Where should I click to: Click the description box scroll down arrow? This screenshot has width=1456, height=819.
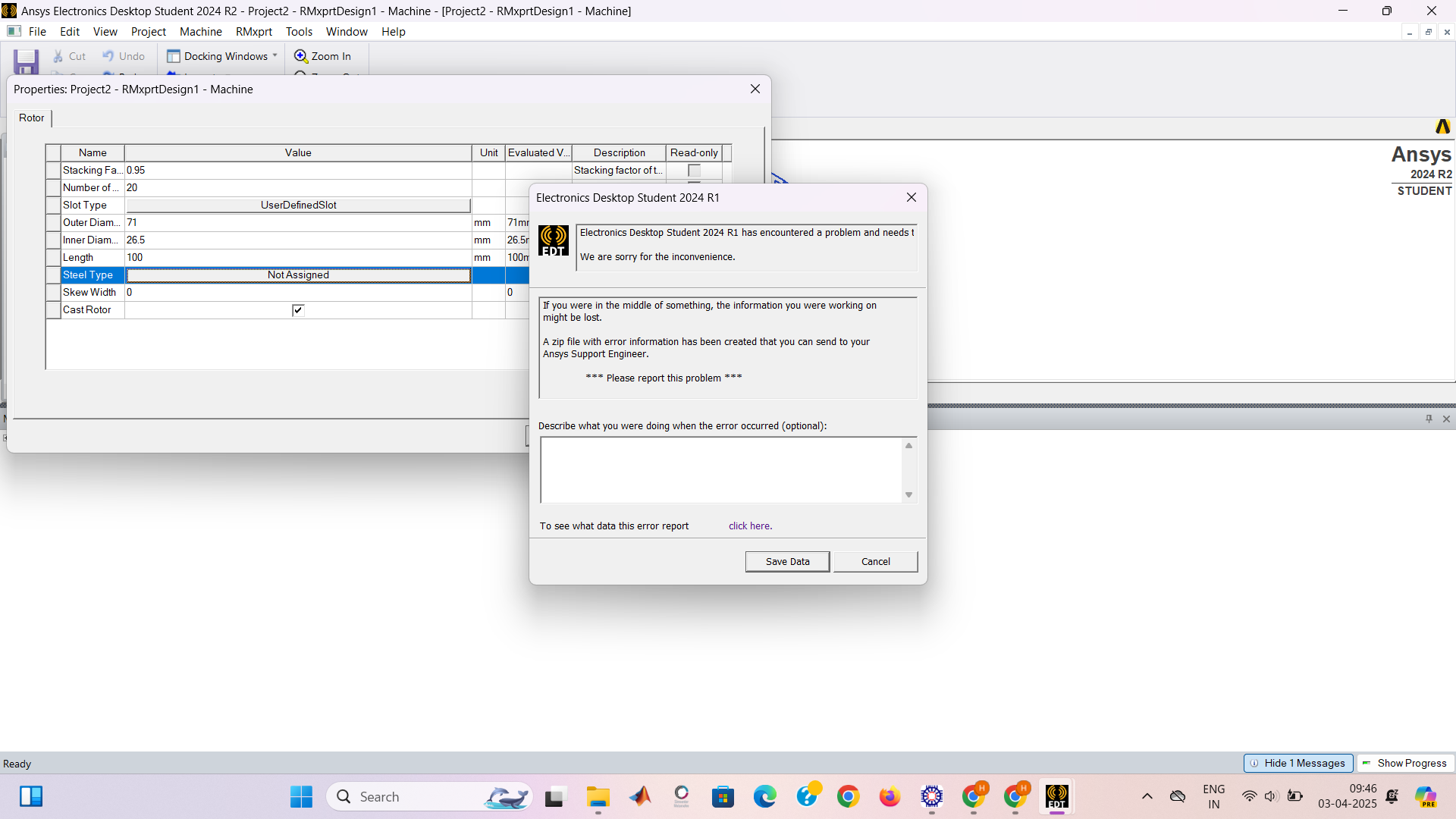(x=908, y=495)
